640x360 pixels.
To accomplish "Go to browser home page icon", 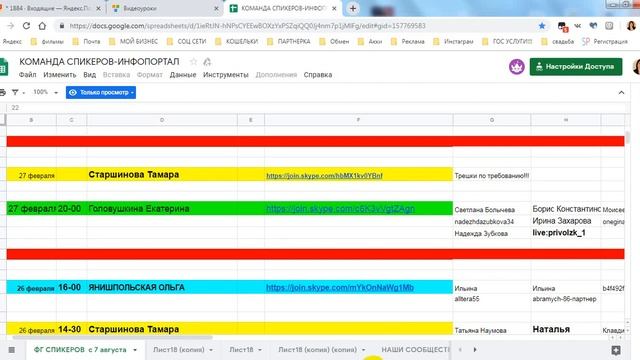I will [42, 26].
